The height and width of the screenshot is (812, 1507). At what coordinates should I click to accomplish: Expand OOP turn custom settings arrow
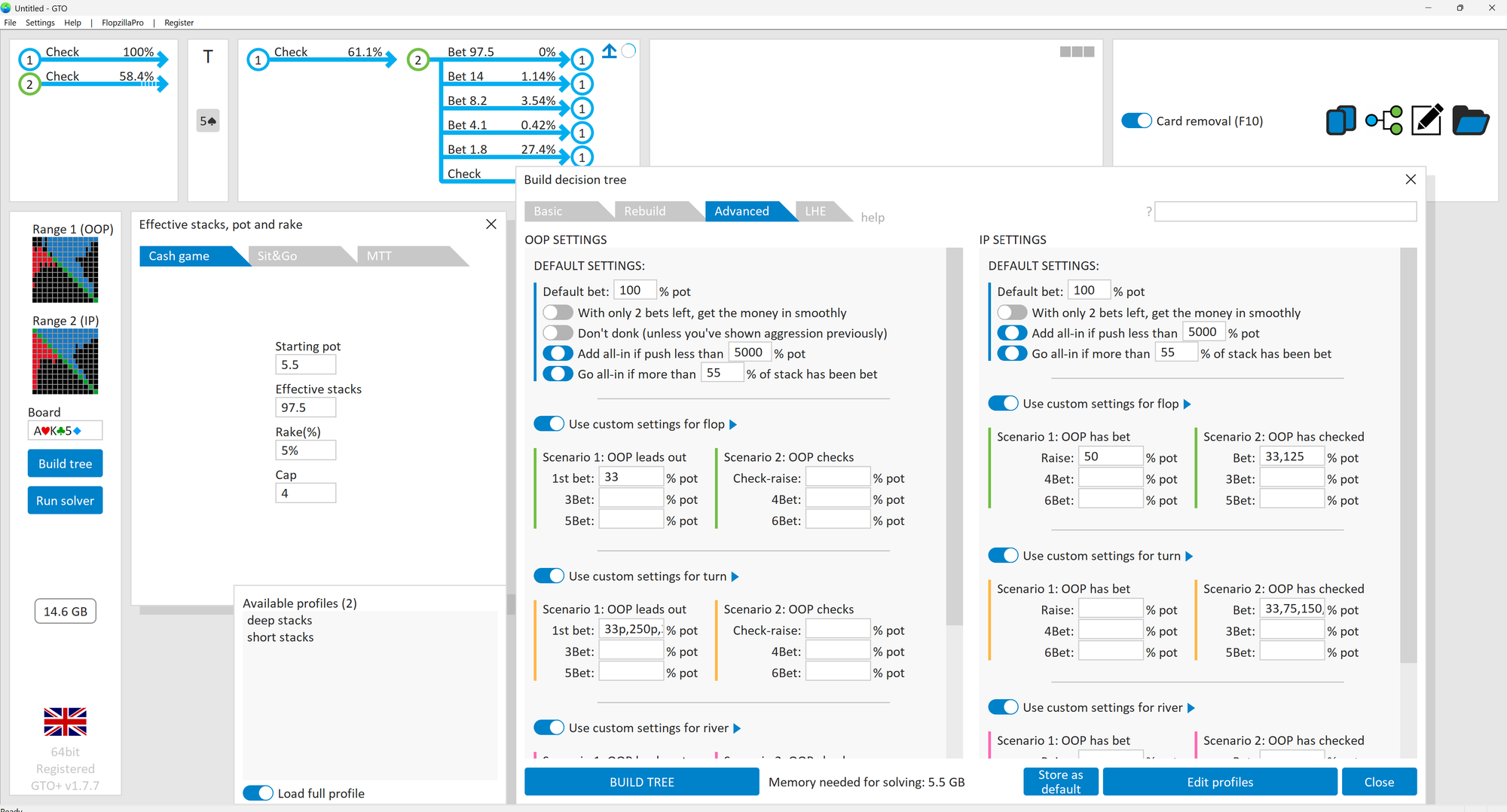click(x=735, y=577)
